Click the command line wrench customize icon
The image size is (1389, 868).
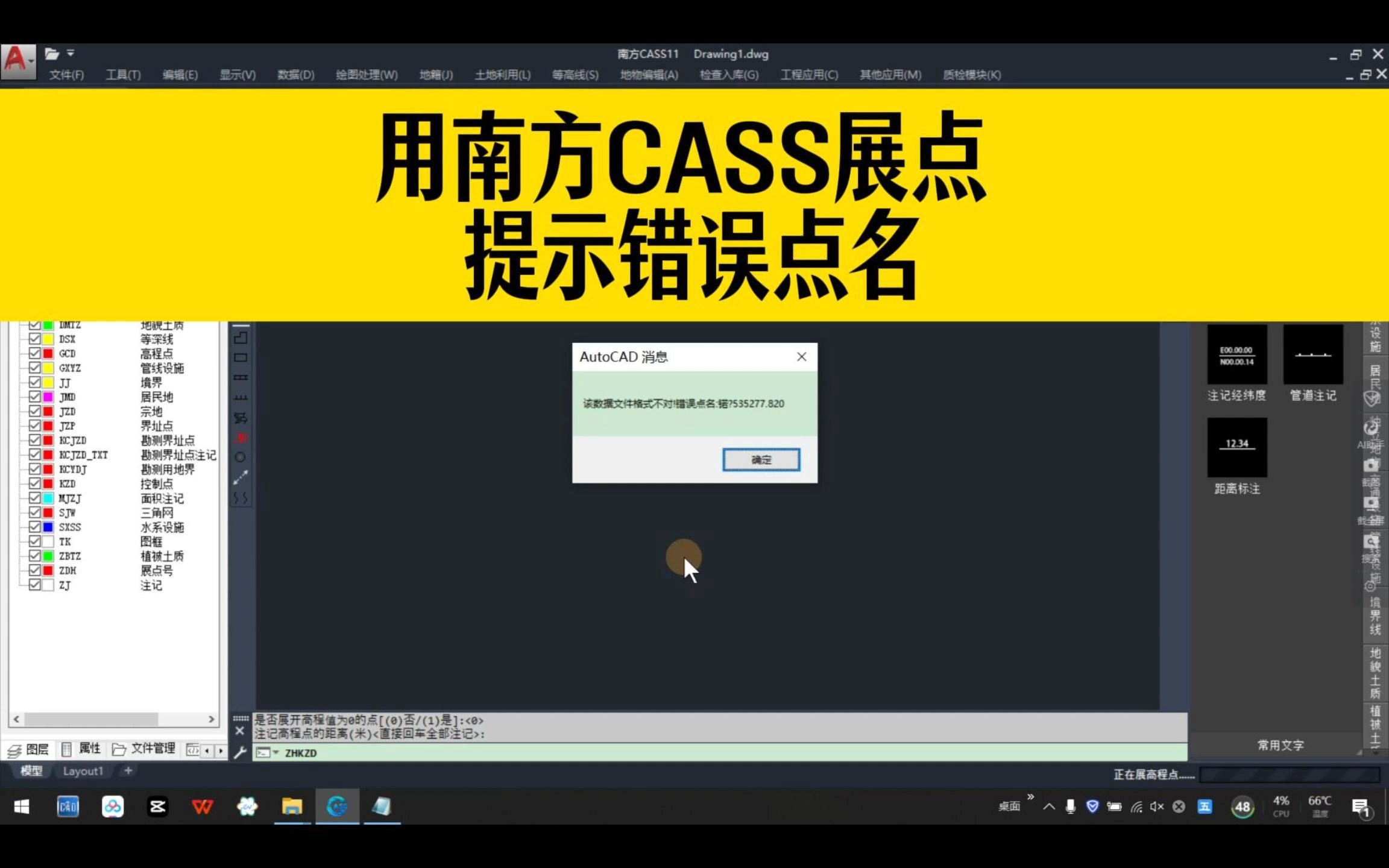point(240,753)
